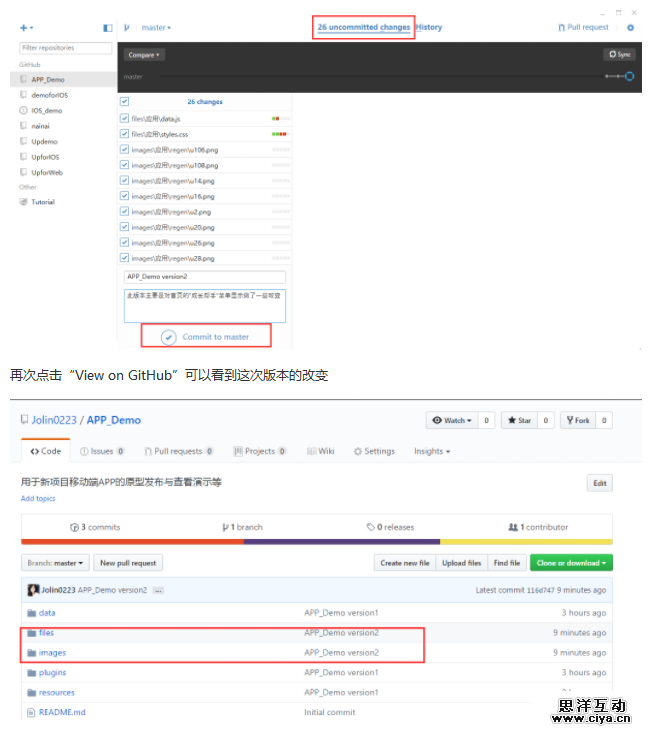660x734 pixels.
Task: Click the Filter repositories field
Action: click(x=66, y=48)
